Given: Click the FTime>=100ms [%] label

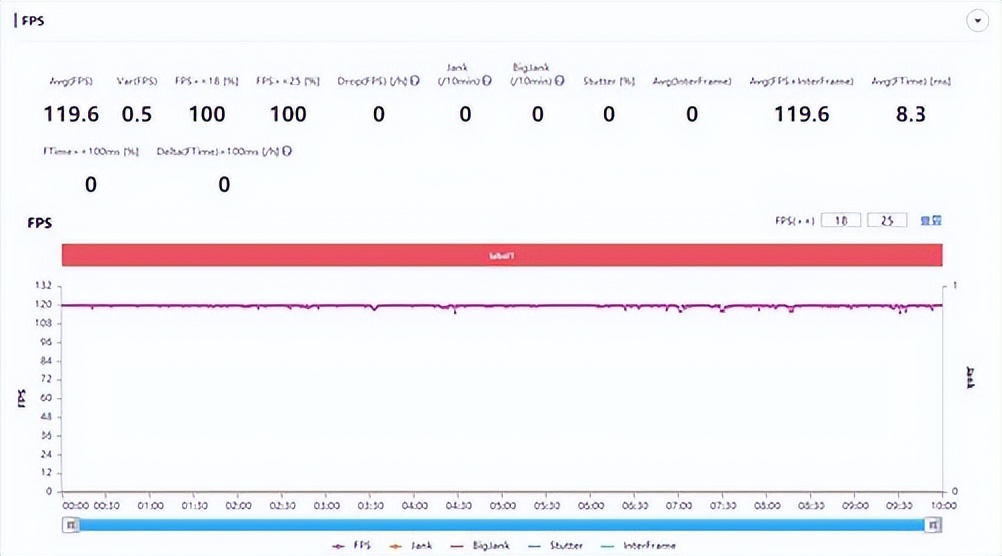Looking at the screenshot, I should coord(91,151).
